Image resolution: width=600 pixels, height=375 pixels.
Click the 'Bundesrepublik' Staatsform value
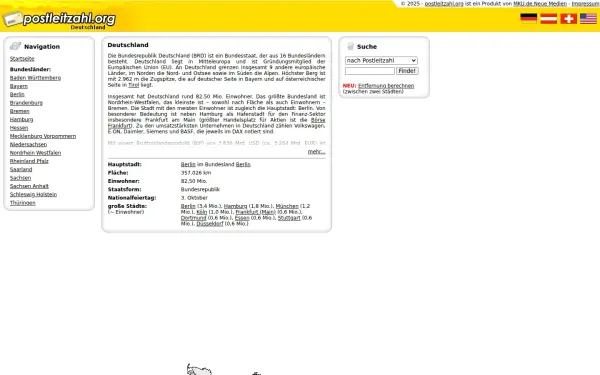tap(200, 189)
